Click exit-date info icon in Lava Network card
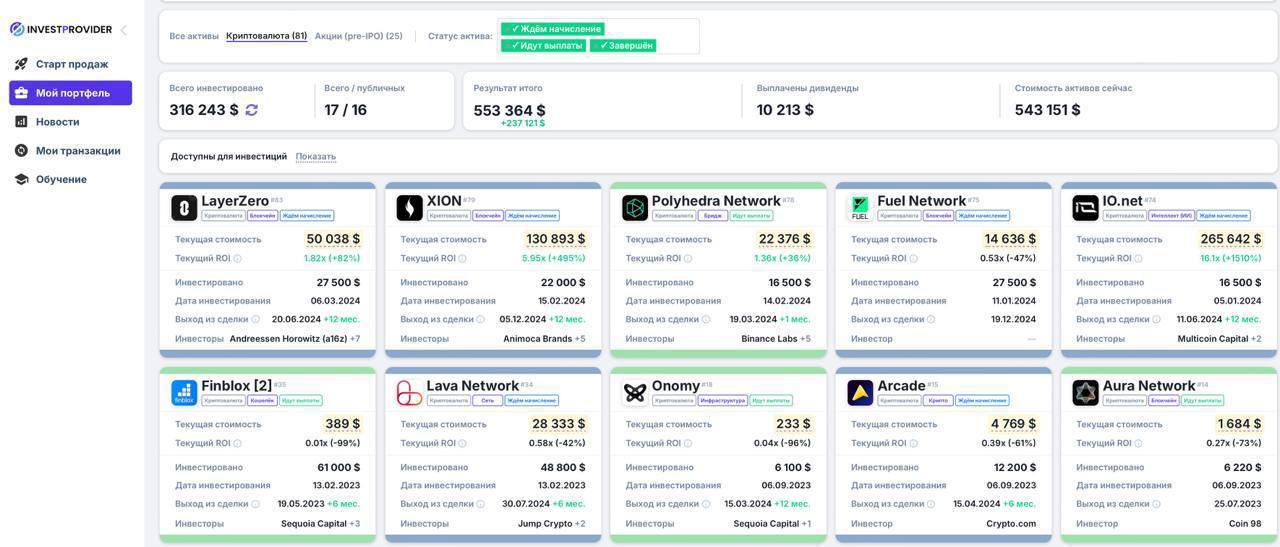Viewport: 1280px width, 547px height. [x=480, y=505]
